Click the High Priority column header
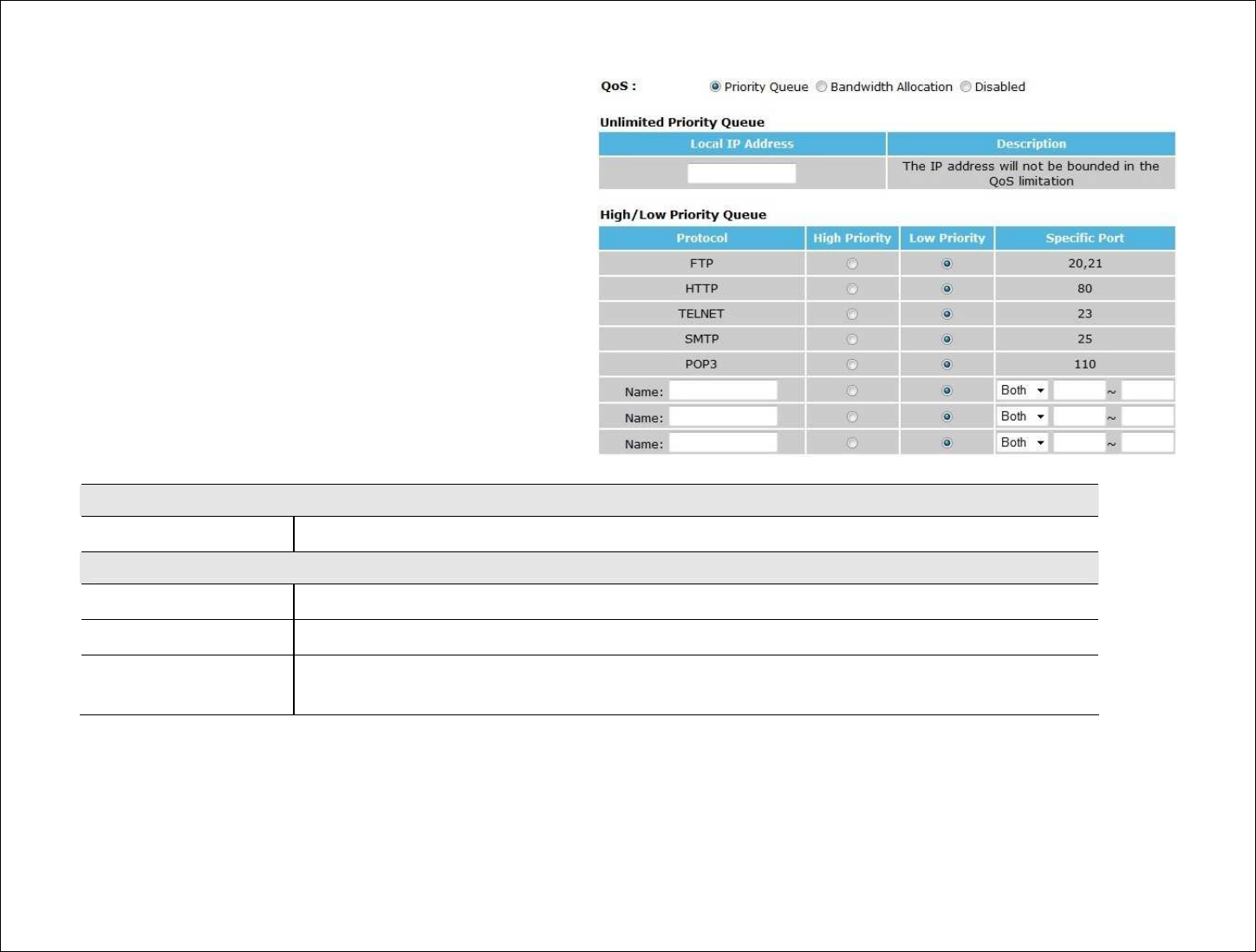1256x952 pixels. [852, 238]
